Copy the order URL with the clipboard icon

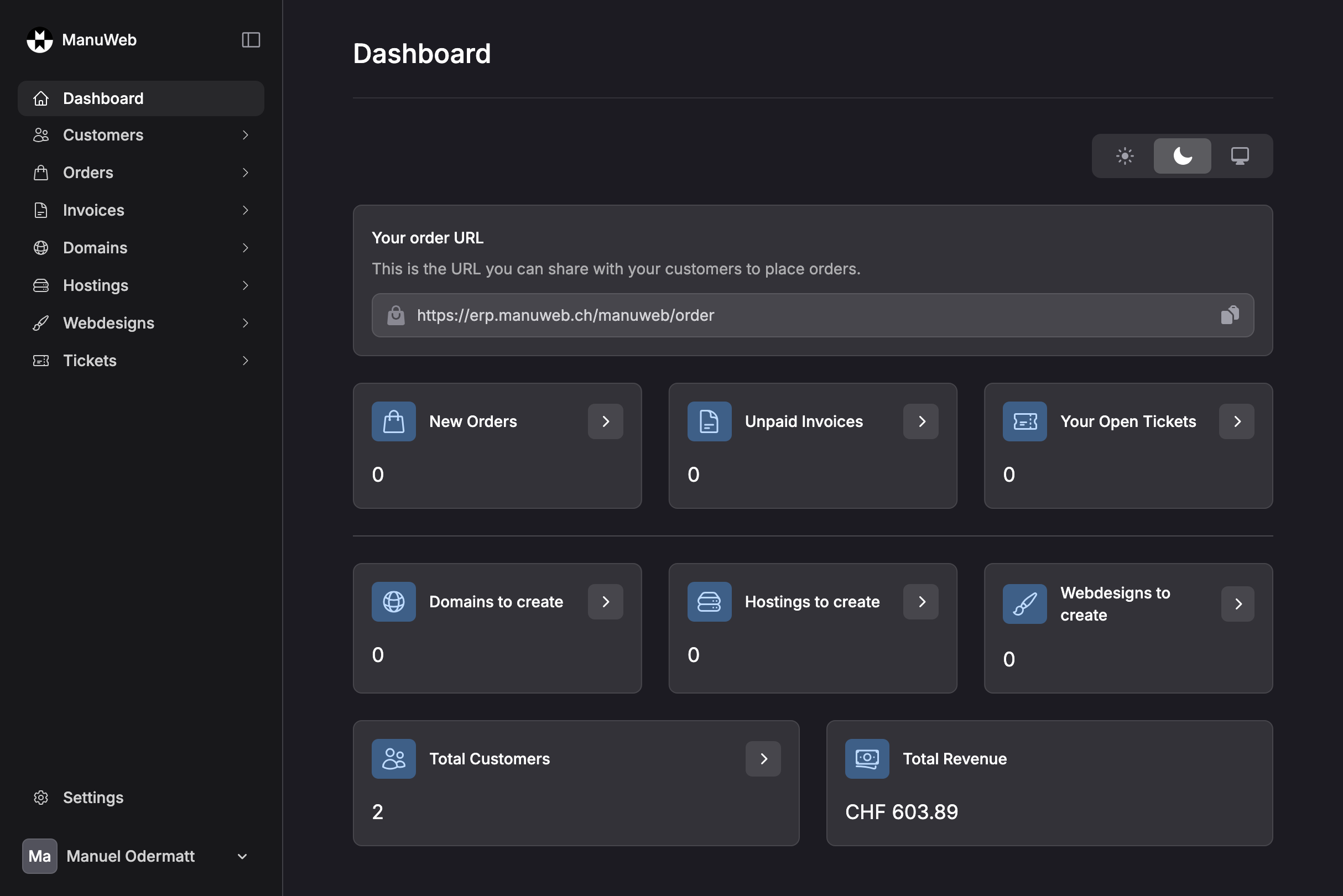(1229, 315)
